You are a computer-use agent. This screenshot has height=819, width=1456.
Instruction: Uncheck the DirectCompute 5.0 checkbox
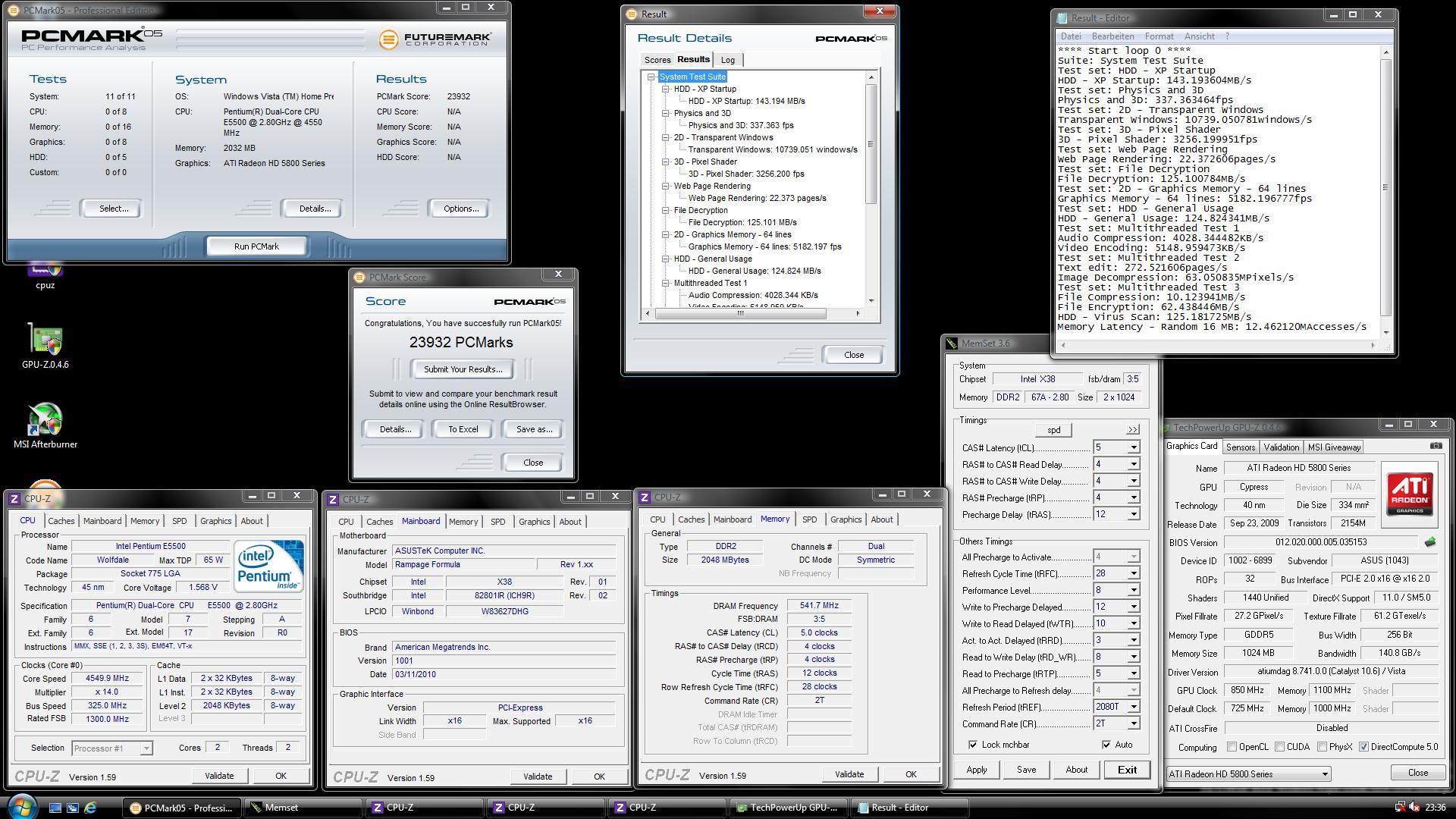(1363, 747)
